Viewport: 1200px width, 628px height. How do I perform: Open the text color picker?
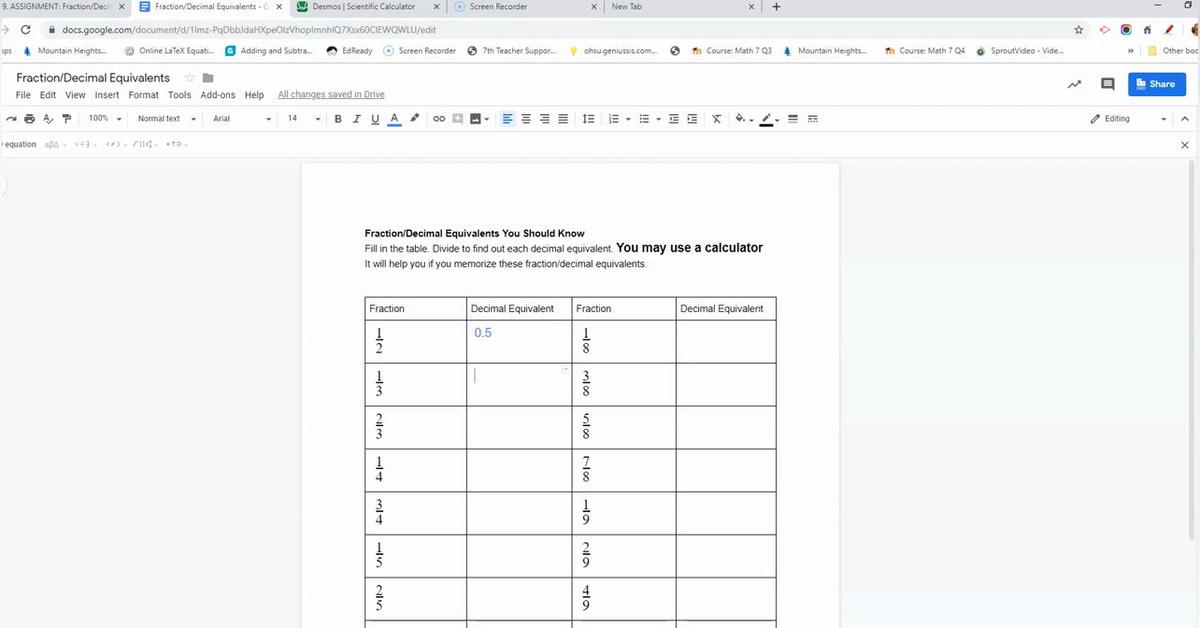point(394,119)
